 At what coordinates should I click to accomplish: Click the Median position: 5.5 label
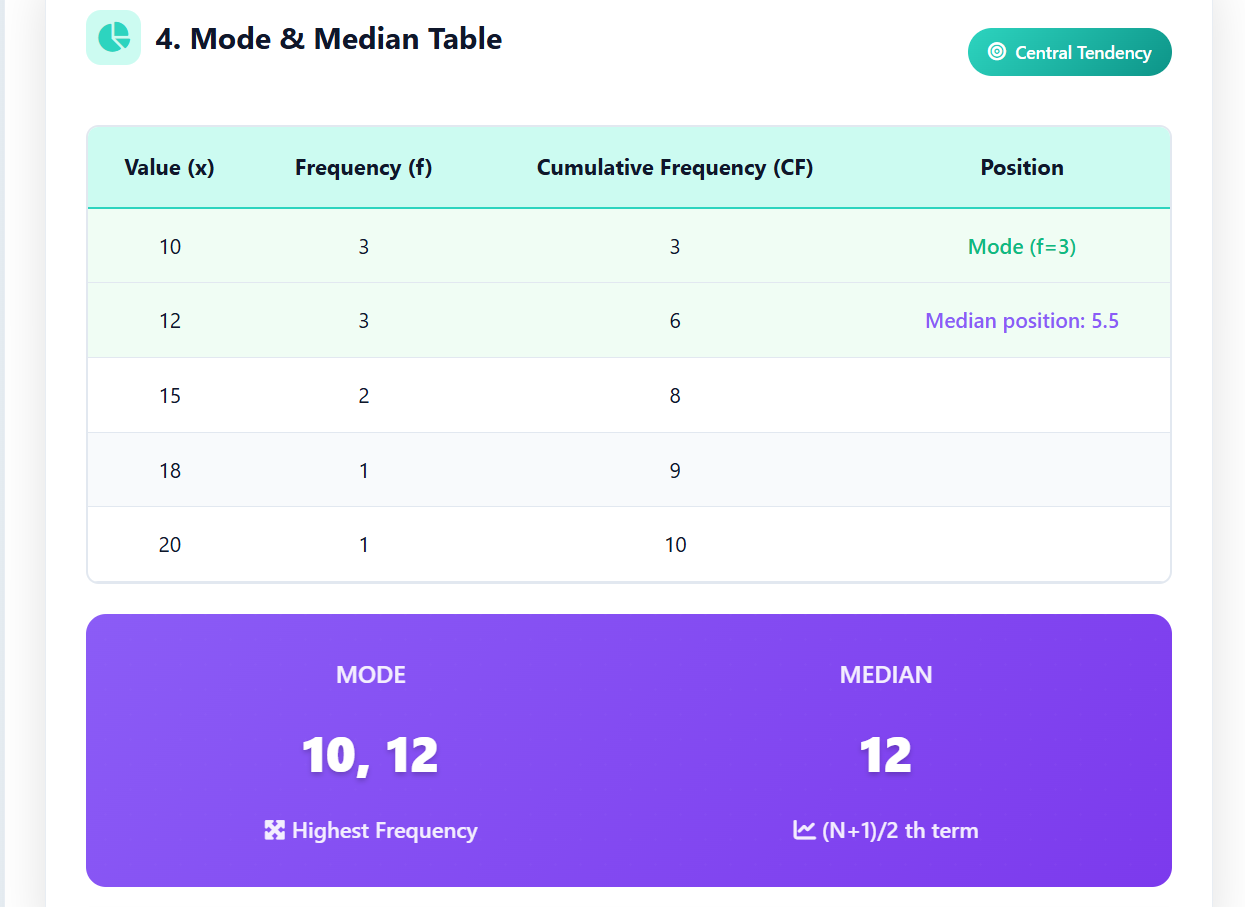(x=1021, y=320)
